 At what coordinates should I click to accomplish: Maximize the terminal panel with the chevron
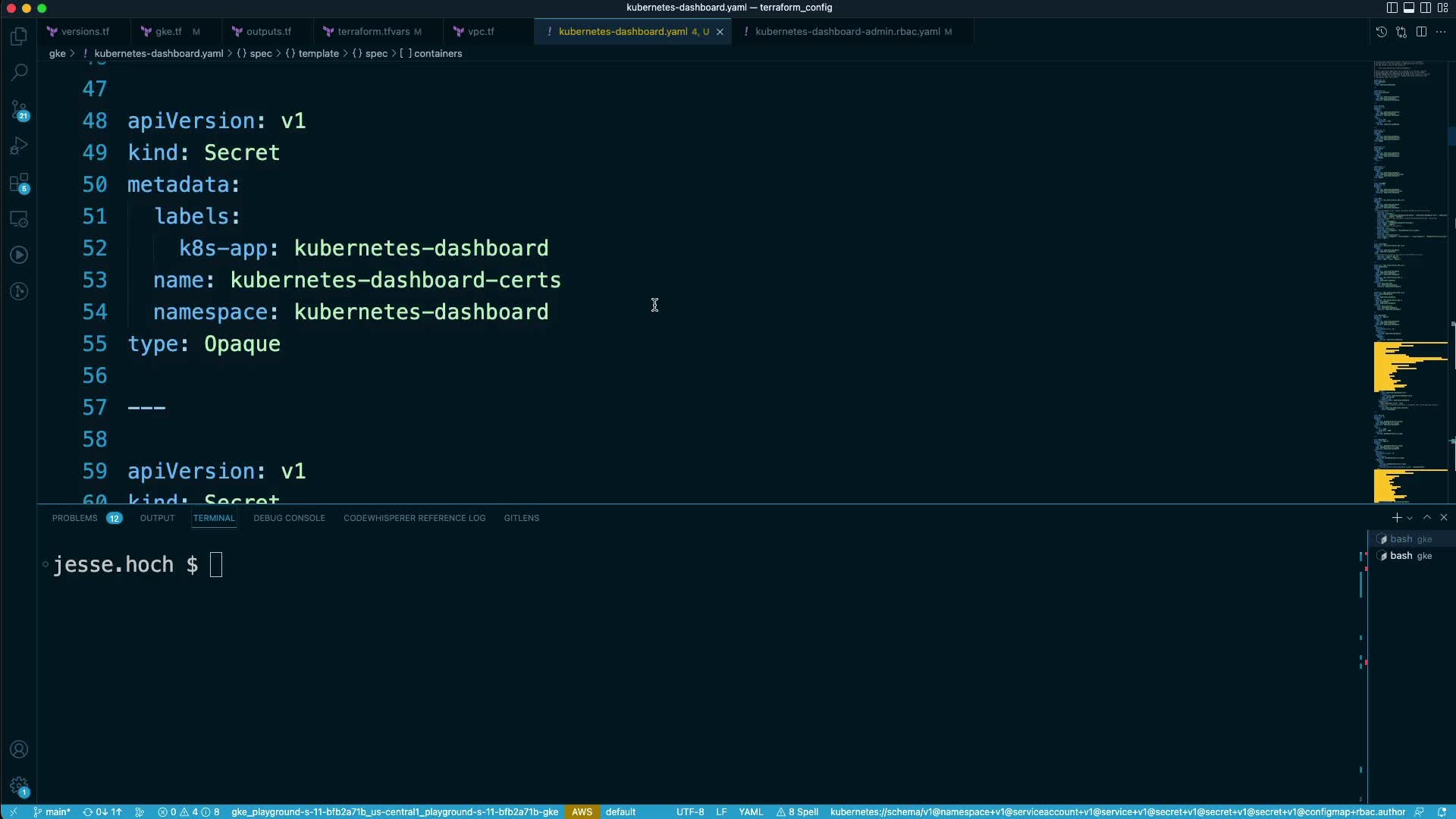coord(1427,517)
